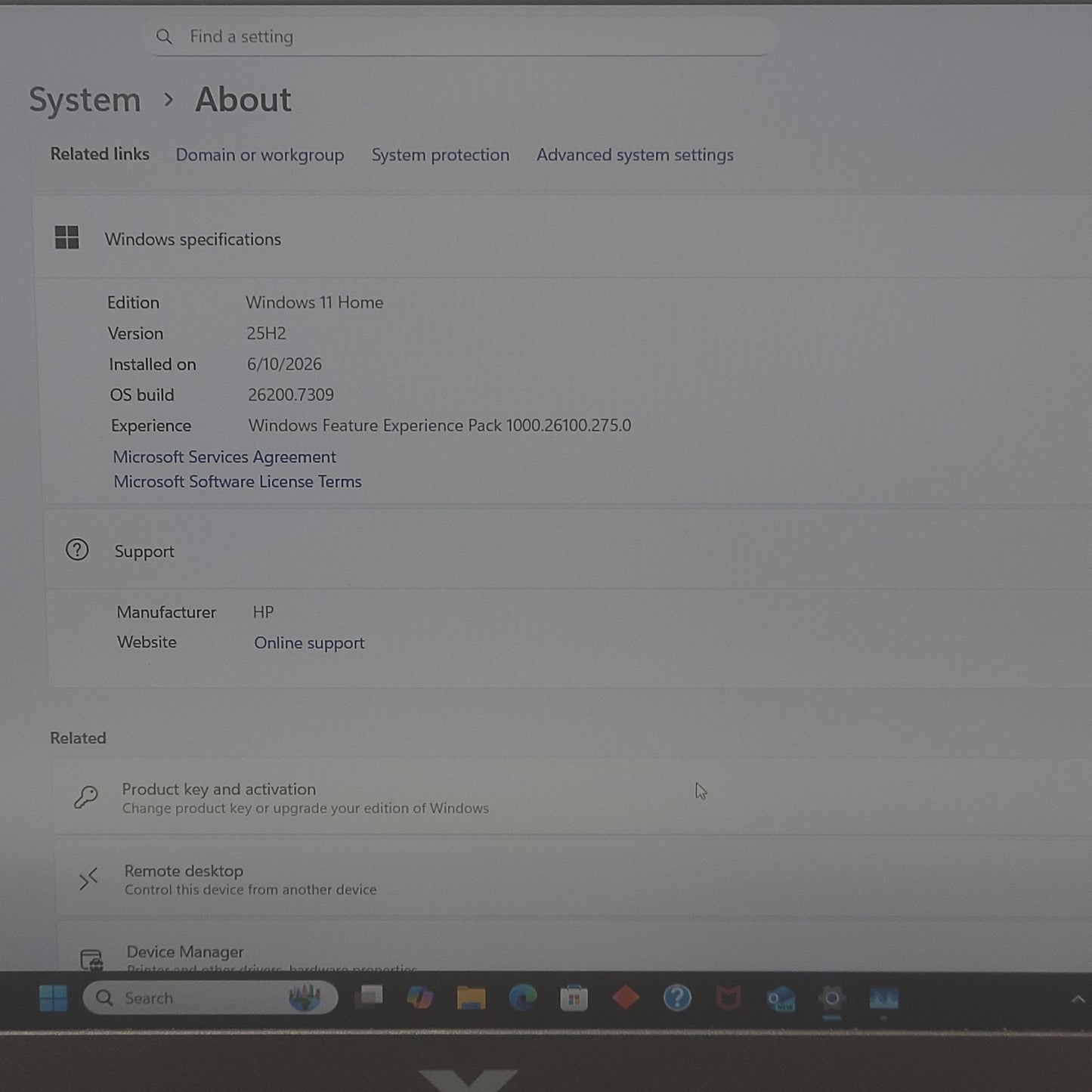This screenshot has width=1092, height=1092.
Task: Select the manufacturer value HP
Action: click(x=263, y=612)
